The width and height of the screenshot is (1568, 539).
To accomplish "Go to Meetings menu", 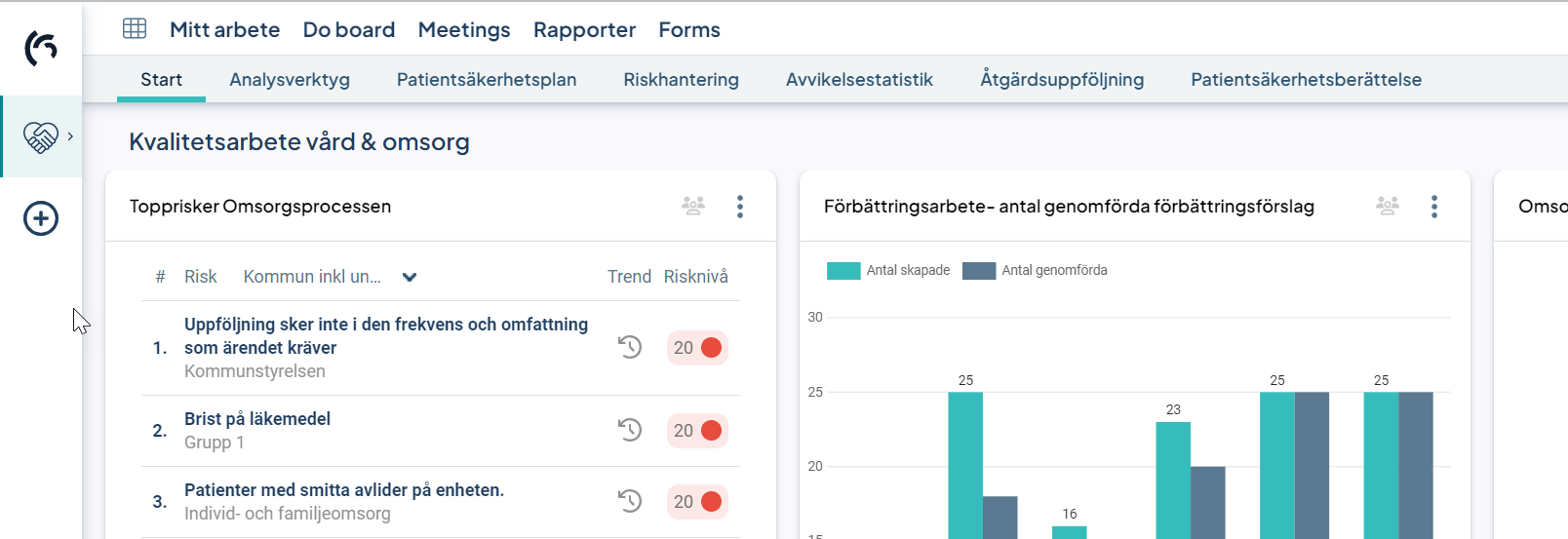I will coord(464,30).
